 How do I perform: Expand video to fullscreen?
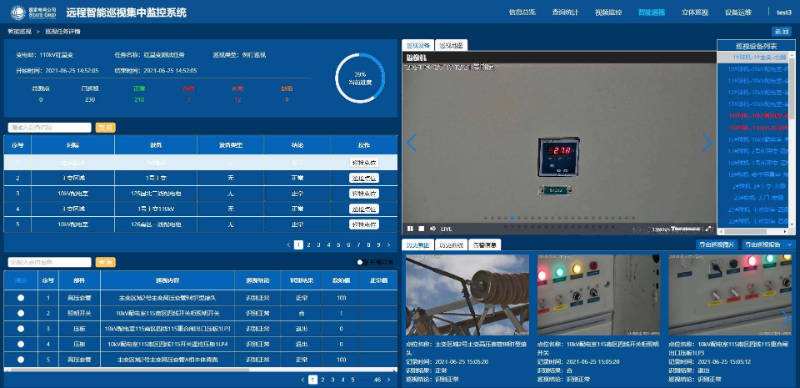click(x=709, y=229)
